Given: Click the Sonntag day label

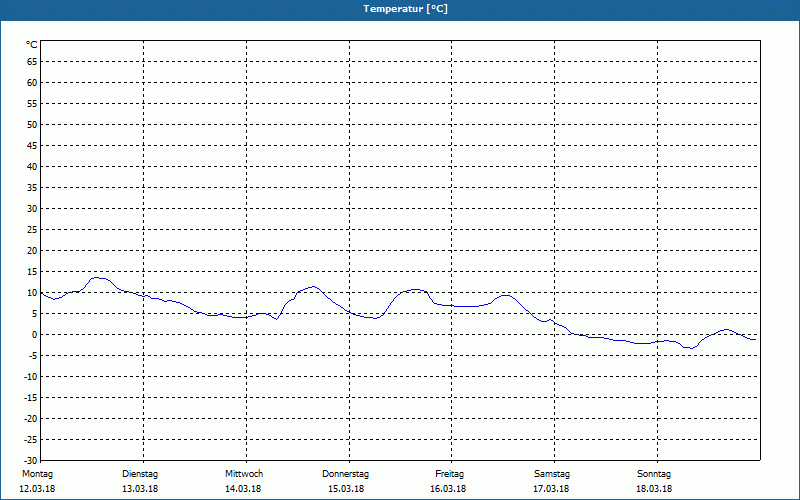Looking at the screenshot, I should tap(654, 474).
